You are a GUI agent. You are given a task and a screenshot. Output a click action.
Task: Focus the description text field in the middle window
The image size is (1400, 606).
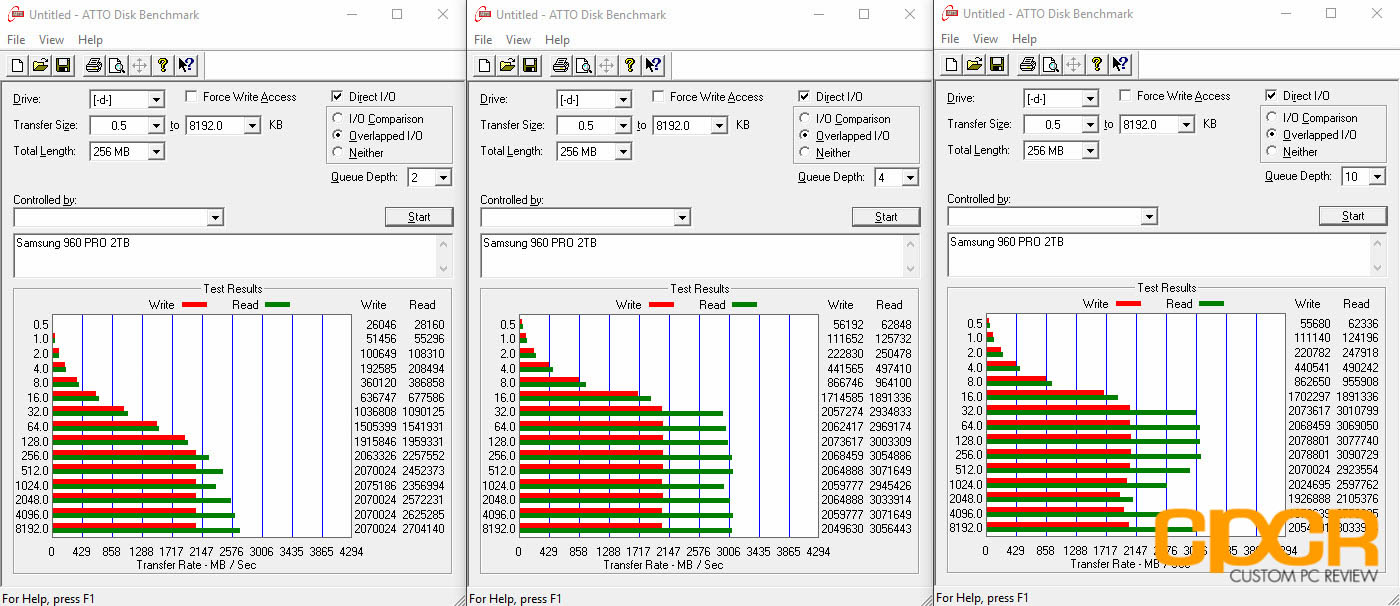[700, 256]
